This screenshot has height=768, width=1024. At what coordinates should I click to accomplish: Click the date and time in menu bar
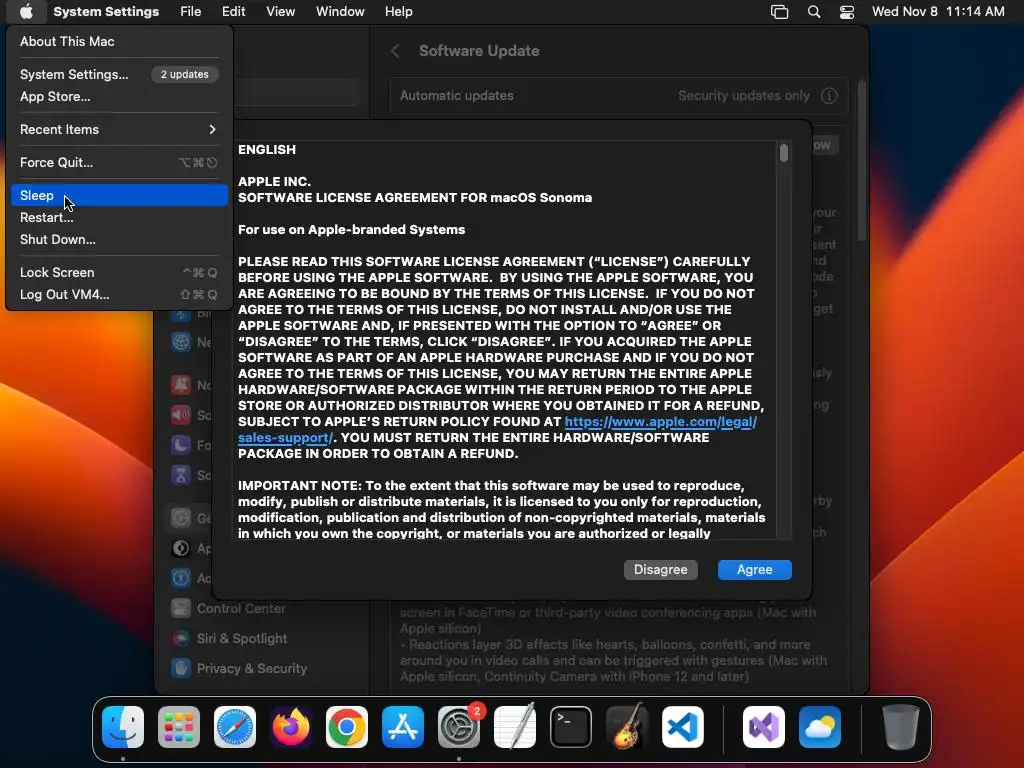938,12
